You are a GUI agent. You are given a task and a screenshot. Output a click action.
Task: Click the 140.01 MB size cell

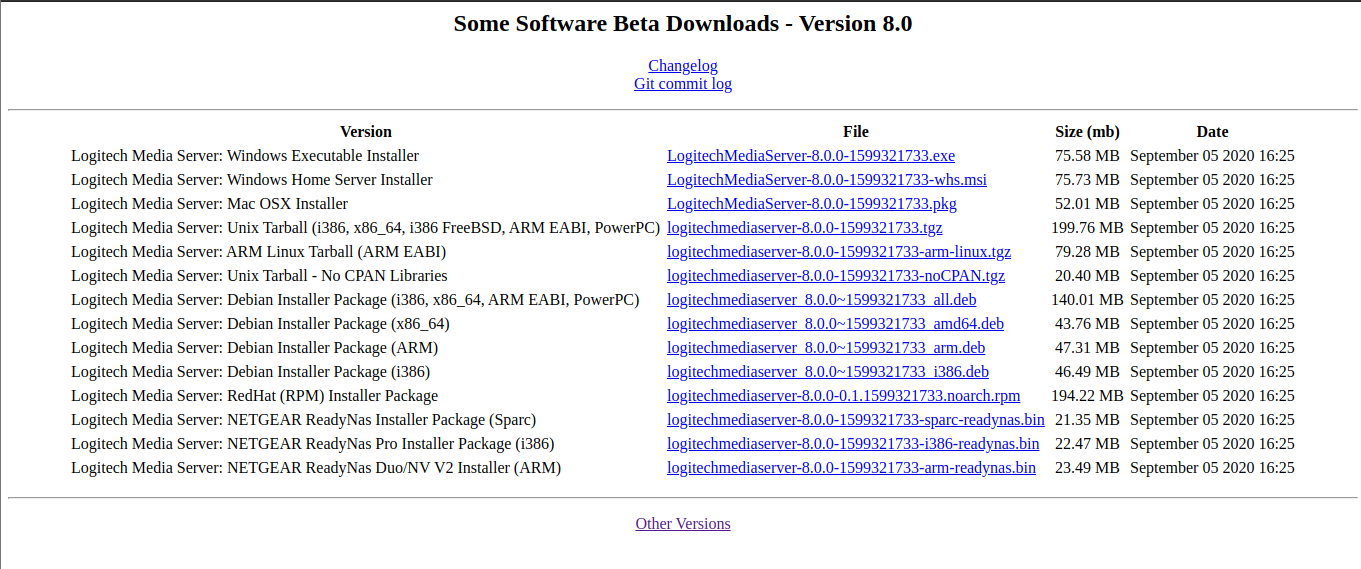point(1087,300)
